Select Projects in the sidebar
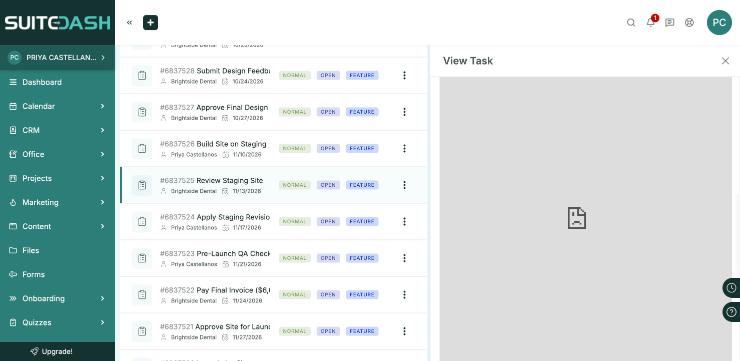 (37, 178)
